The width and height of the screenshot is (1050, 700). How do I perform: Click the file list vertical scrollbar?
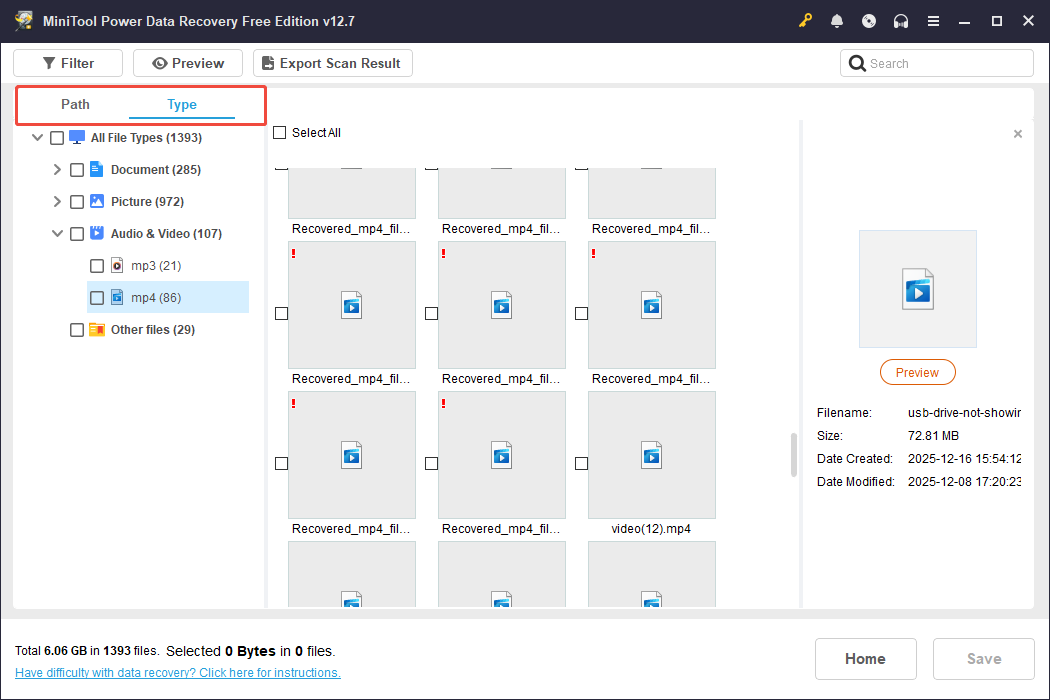[x=794, y=455]
